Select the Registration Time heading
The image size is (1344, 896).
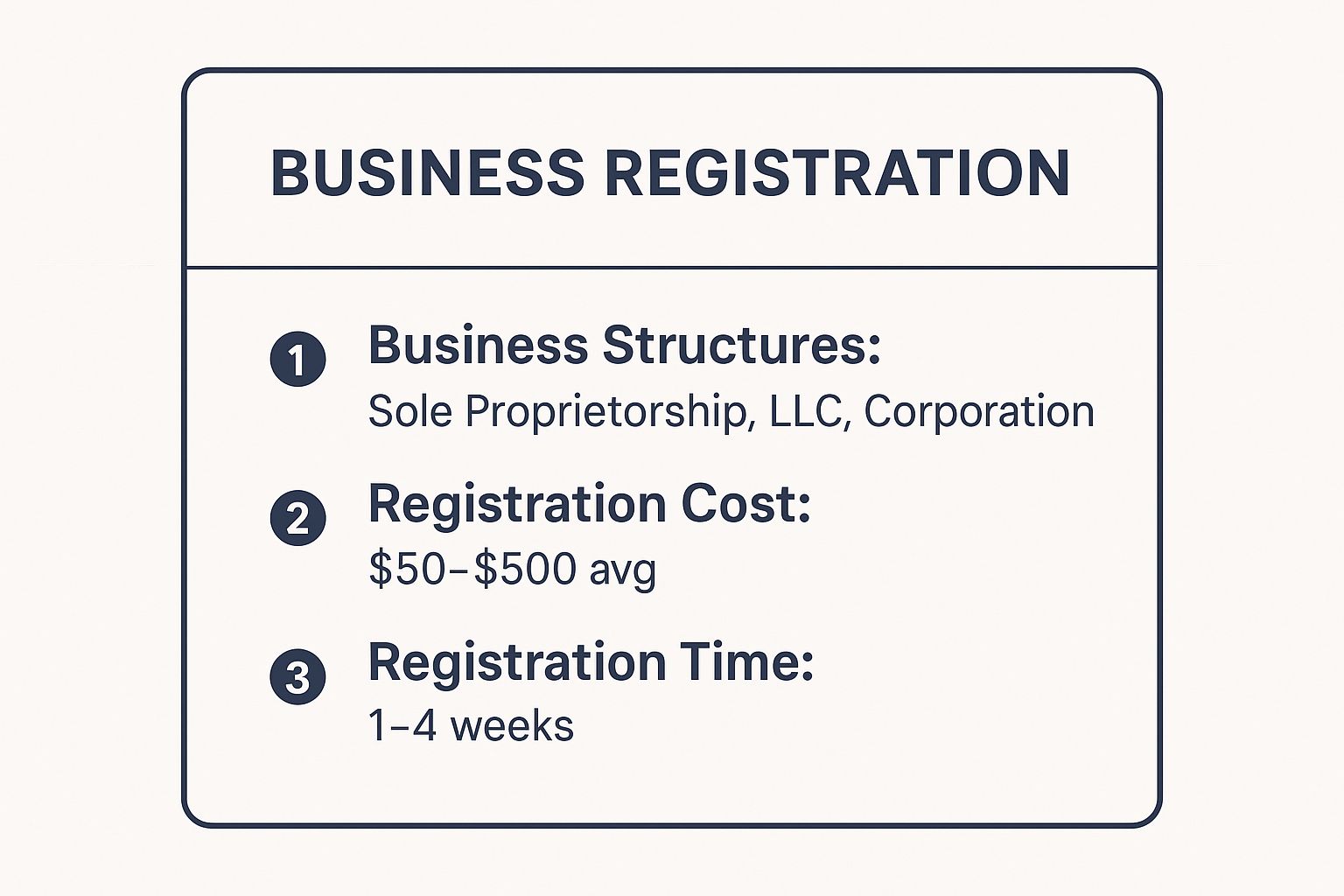(591, 661)
